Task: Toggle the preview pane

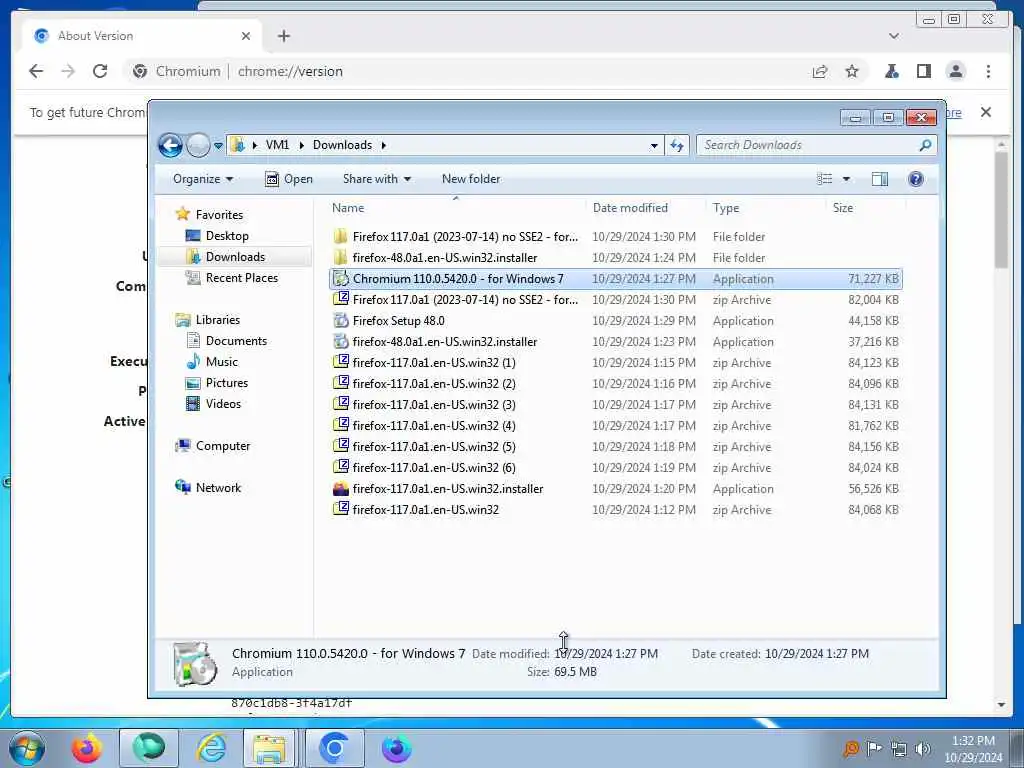Action: [x=880, y=179]
